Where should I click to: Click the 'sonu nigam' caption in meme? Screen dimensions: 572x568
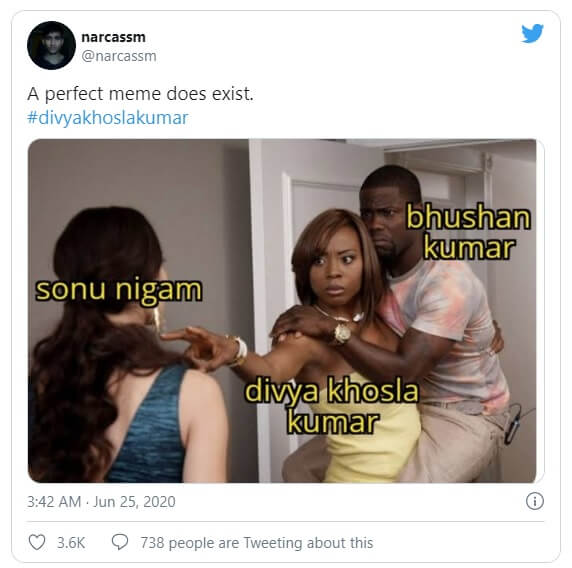point(118,291)
